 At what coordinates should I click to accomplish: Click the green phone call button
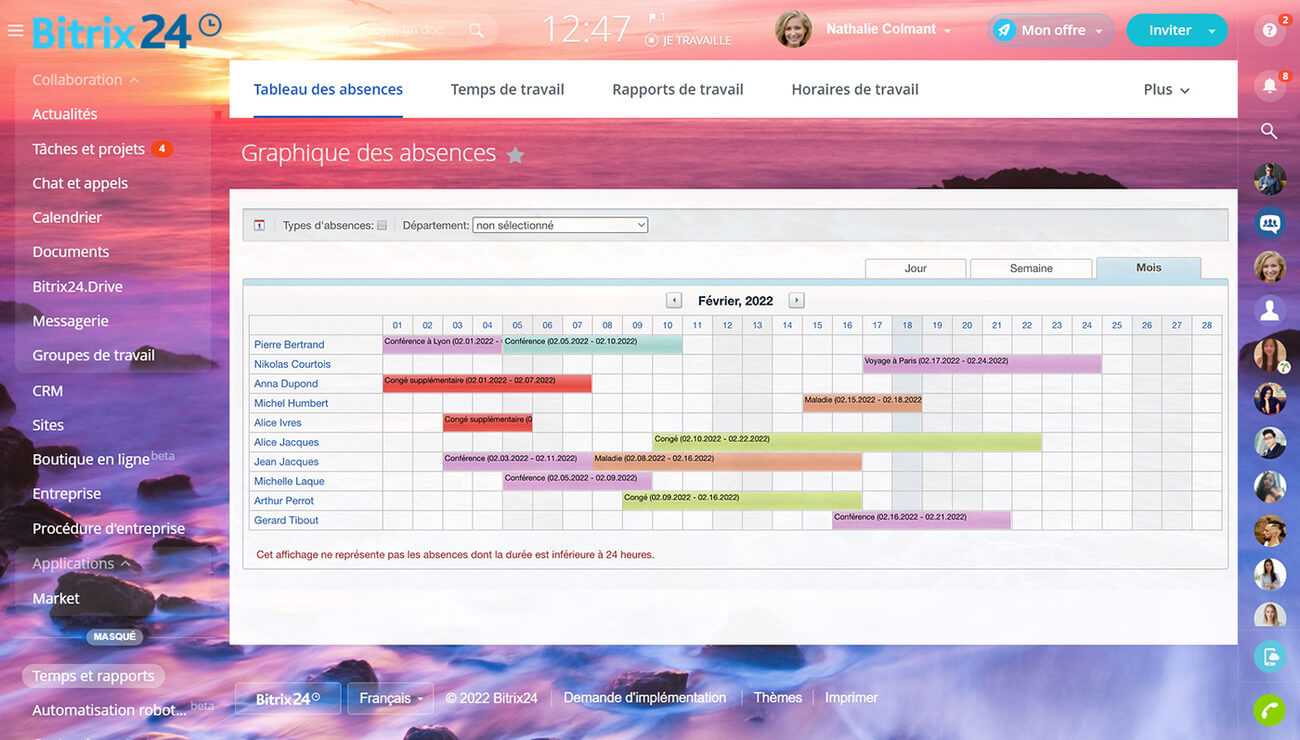point(1270,709)
